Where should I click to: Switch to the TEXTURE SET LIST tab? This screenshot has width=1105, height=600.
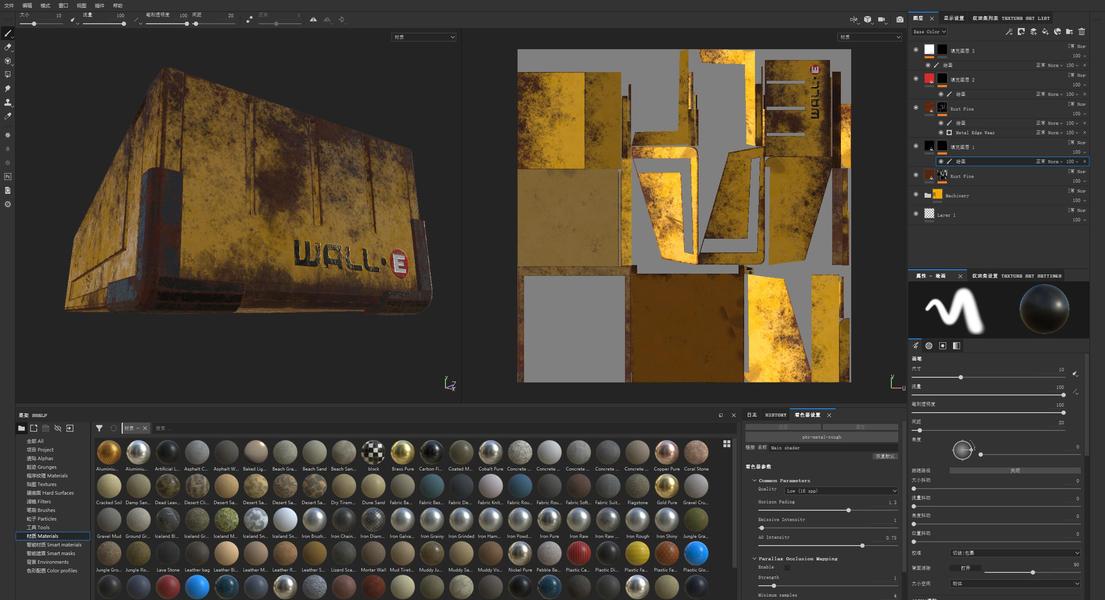1011,18
